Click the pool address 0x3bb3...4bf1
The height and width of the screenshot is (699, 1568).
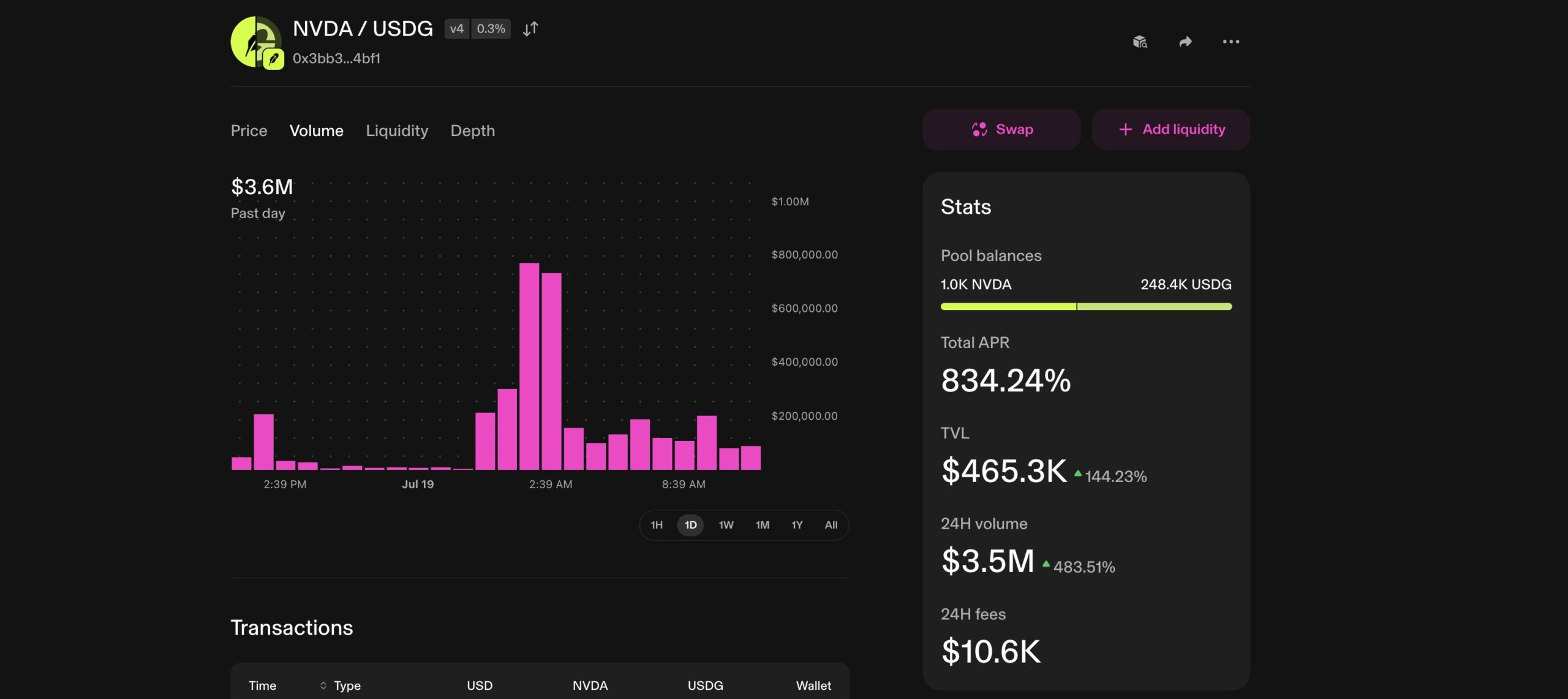(x=336, y=58)
